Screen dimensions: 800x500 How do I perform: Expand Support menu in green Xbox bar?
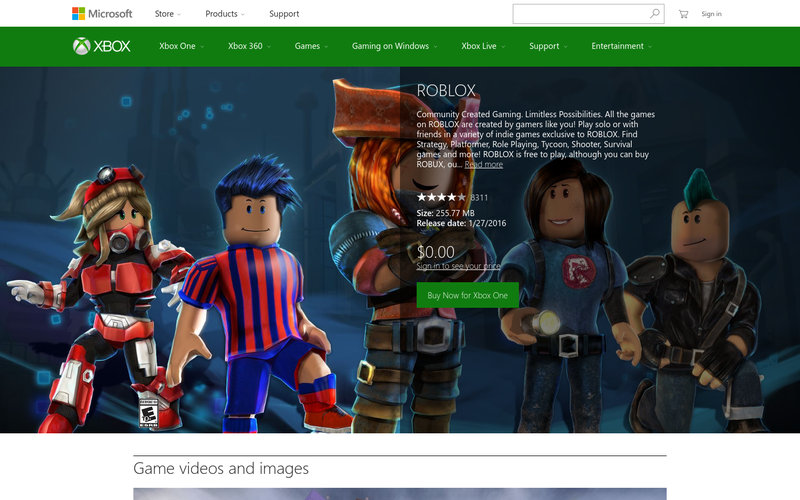(x=548, y=46)
